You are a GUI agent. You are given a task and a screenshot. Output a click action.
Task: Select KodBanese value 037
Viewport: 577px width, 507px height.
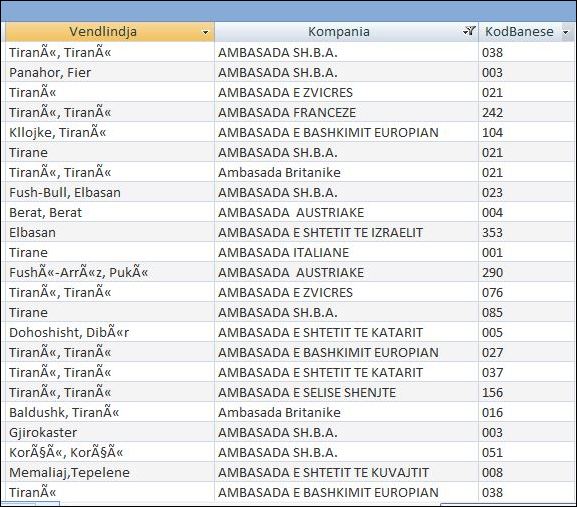525,372
